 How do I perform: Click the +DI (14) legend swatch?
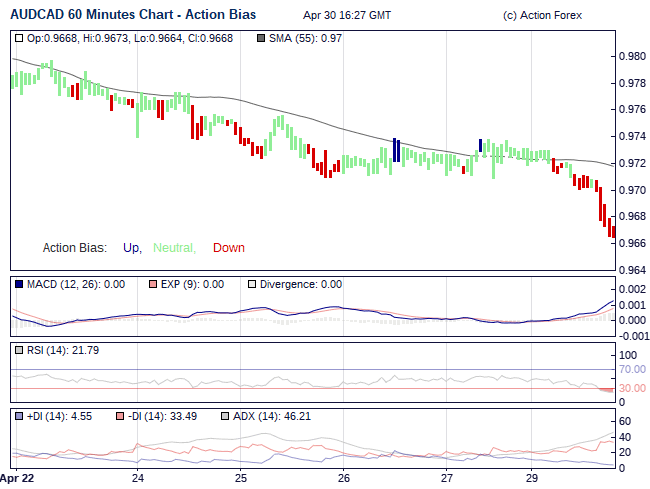pyautogui.click(x=20, y=416)
